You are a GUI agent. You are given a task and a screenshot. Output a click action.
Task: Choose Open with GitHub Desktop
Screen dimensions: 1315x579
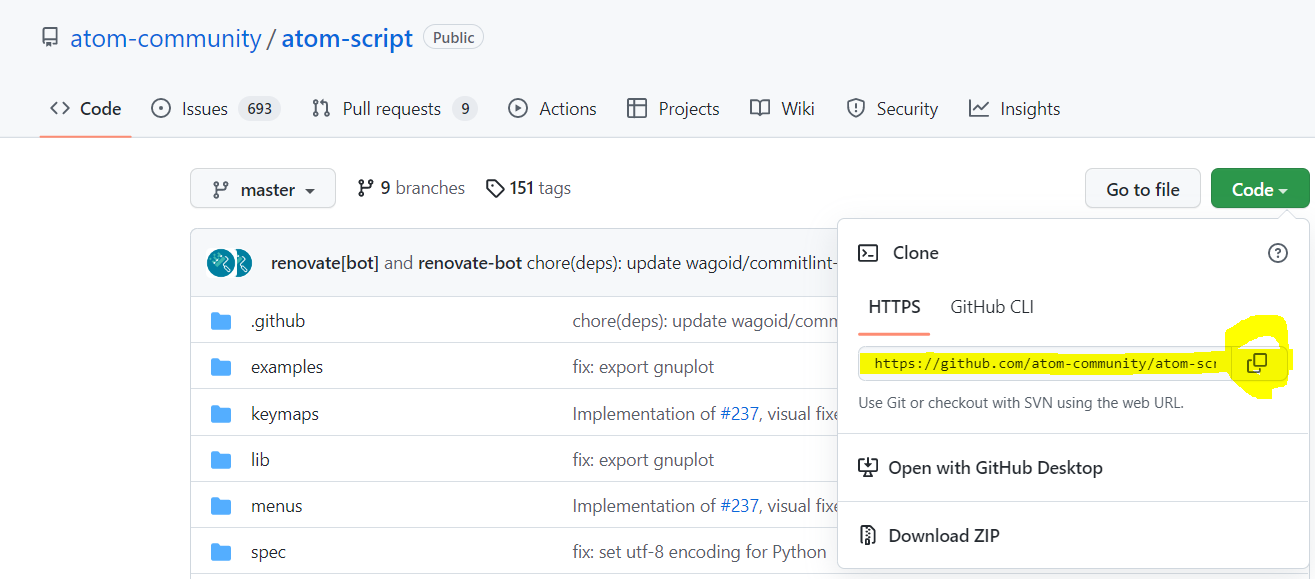point(980,468)
